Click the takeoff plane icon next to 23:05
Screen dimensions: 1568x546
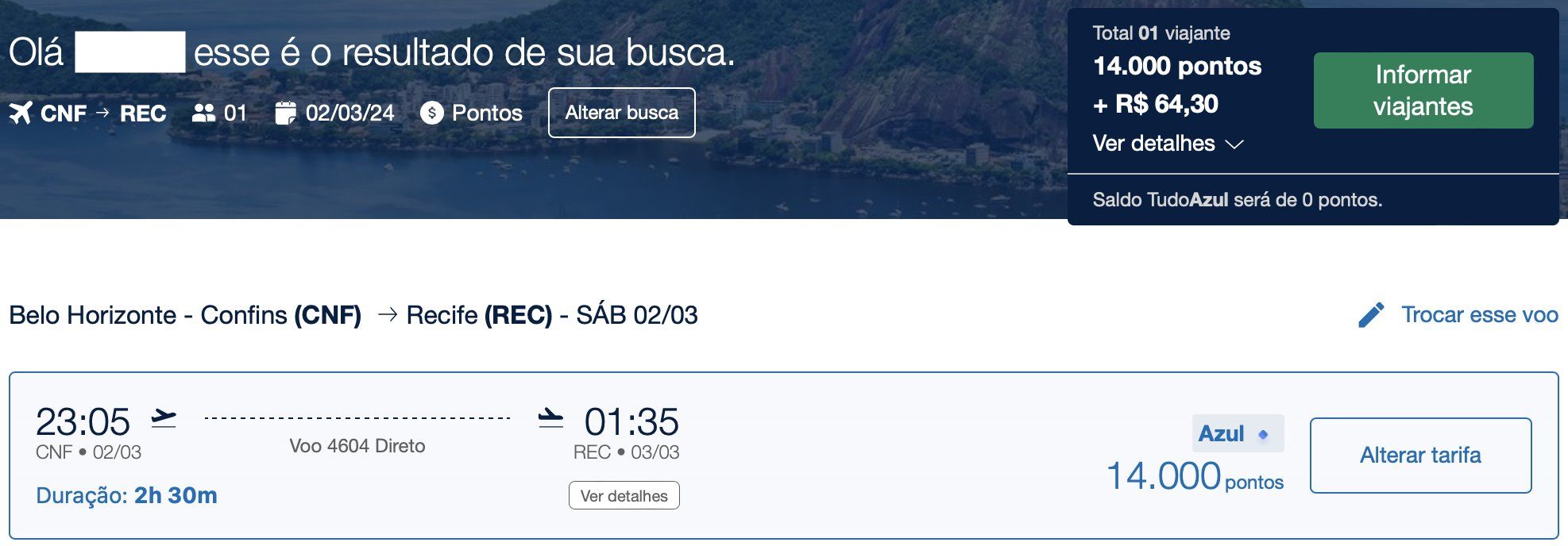[x=164, y=418]
